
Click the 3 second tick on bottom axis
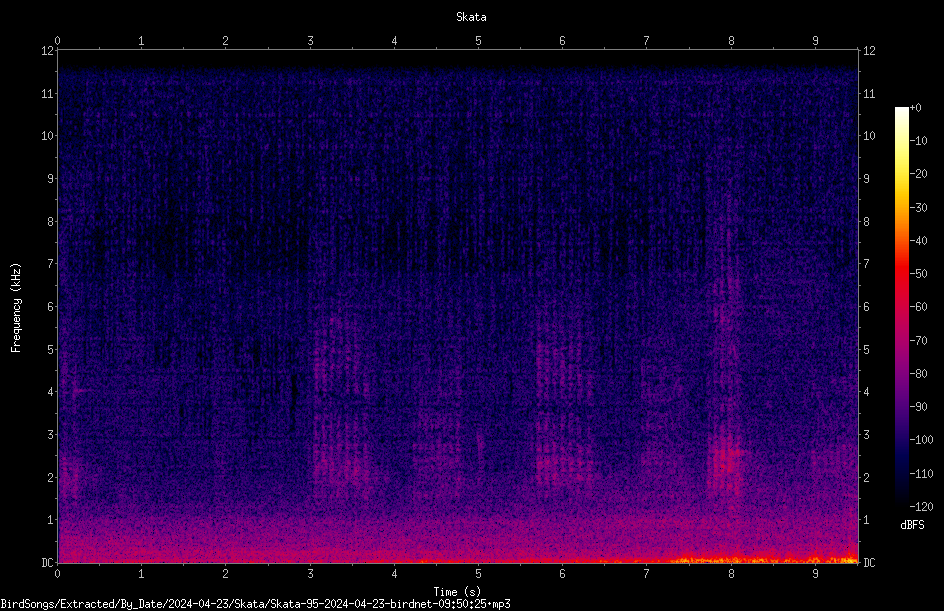point(310,574)
